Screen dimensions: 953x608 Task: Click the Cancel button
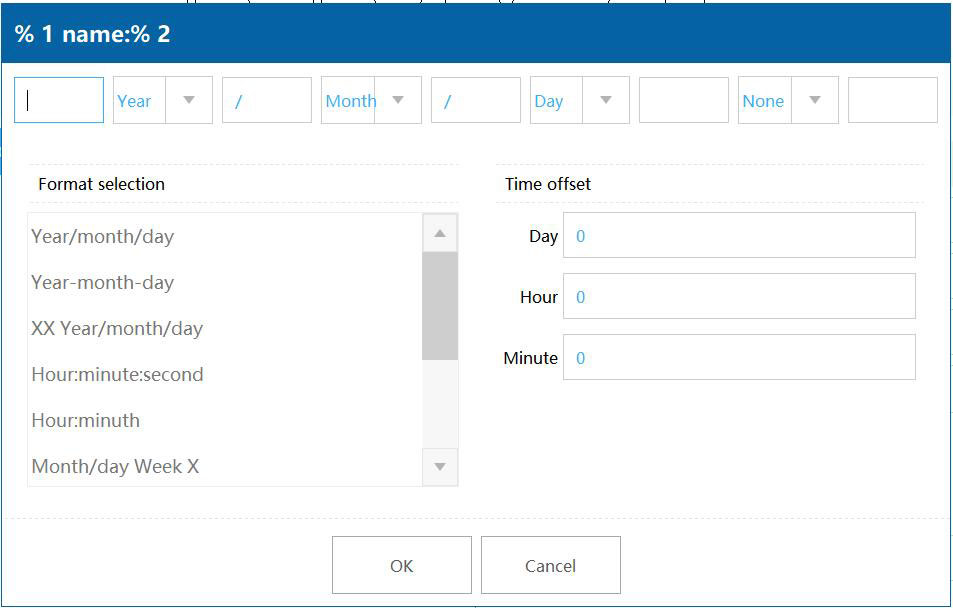551,565
